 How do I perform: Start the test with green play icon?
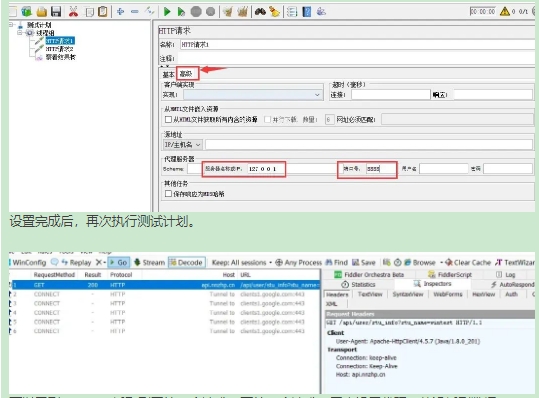tap(167, 12)
